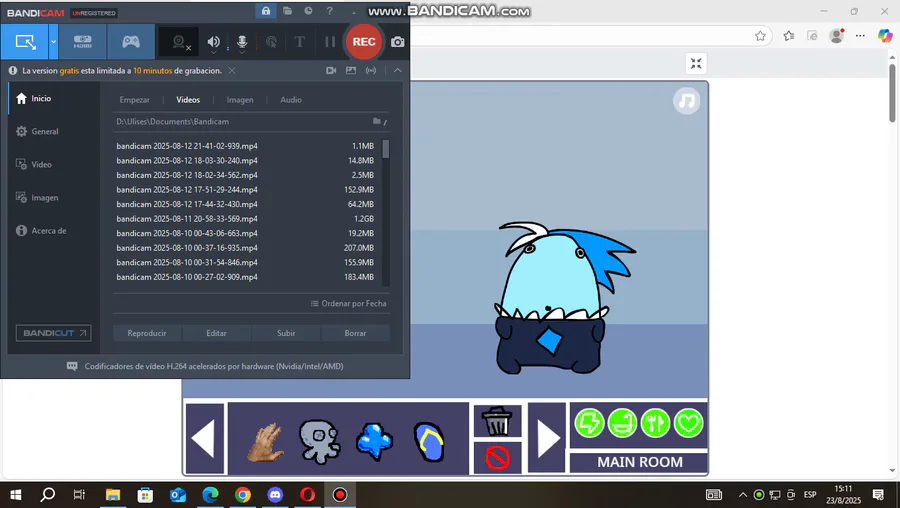Select bandicam 2025-08-10 00-37-16-935.mp4
This screenshot has width=900, height=508.
[246, 248]
